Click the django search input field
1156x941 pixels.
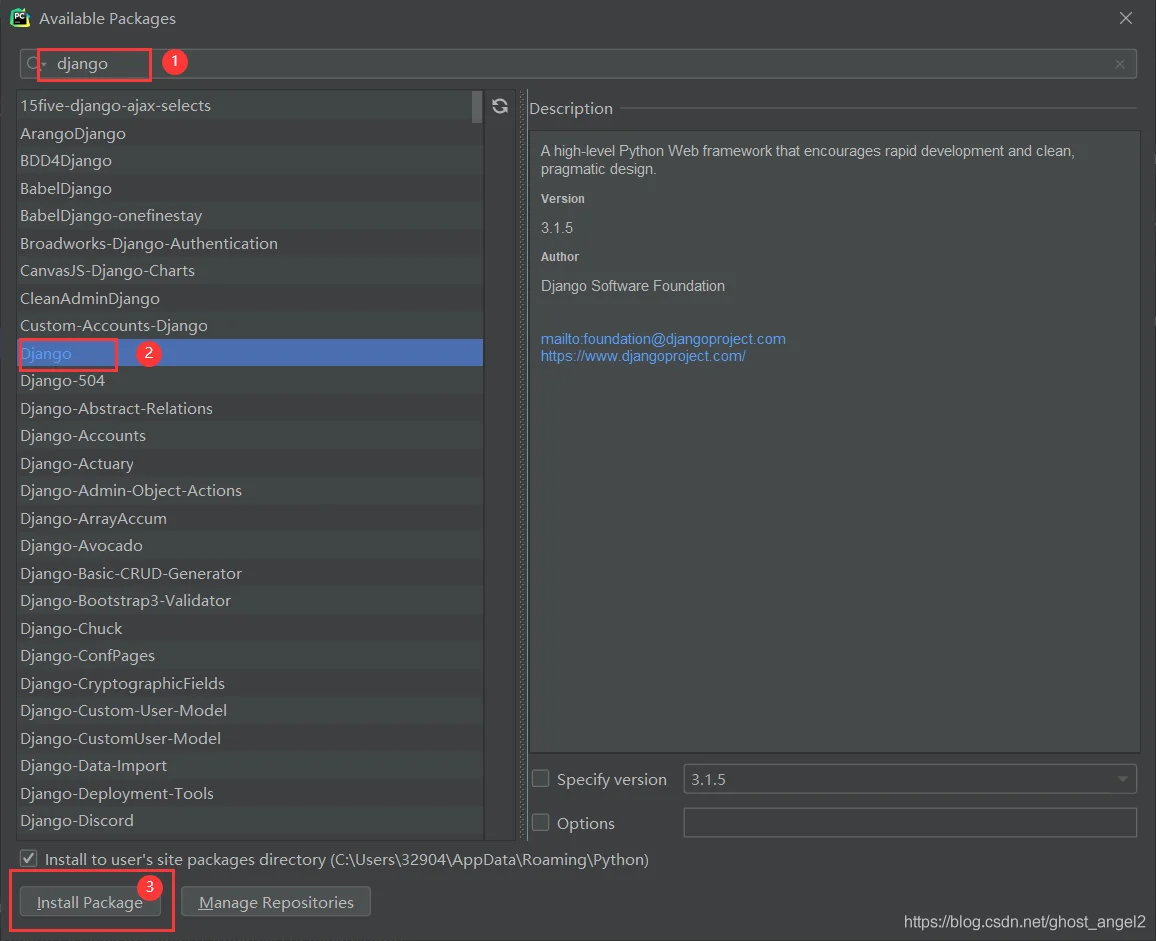579,64
